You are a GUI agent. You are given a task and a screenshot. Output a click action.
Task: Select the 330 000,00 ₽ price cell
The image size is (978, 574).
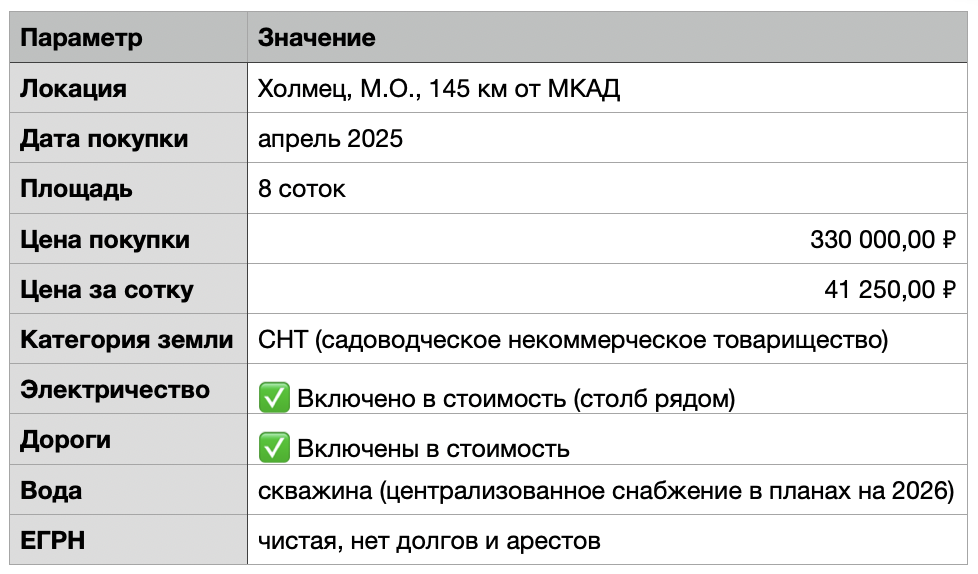tap(607, 239)
